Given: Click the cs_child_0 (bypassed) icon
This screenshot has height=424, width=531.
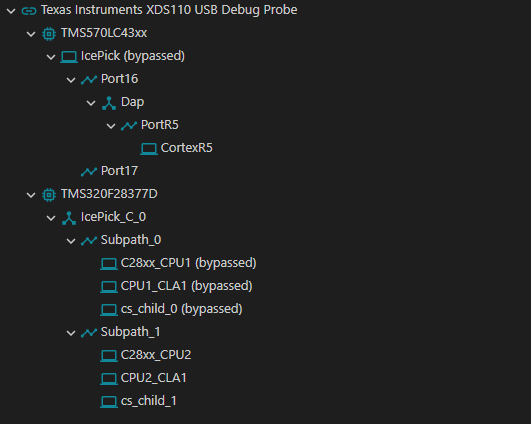Looking at the screenshot, I should 109,310.
